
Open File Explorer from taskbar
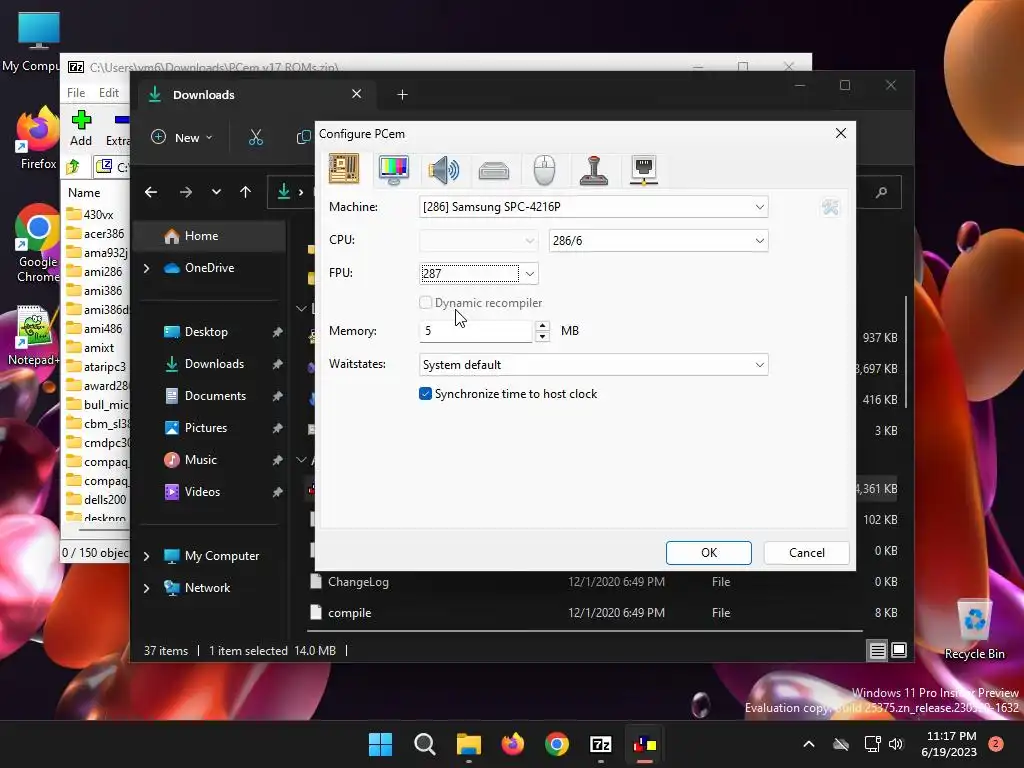click(468, 744)
